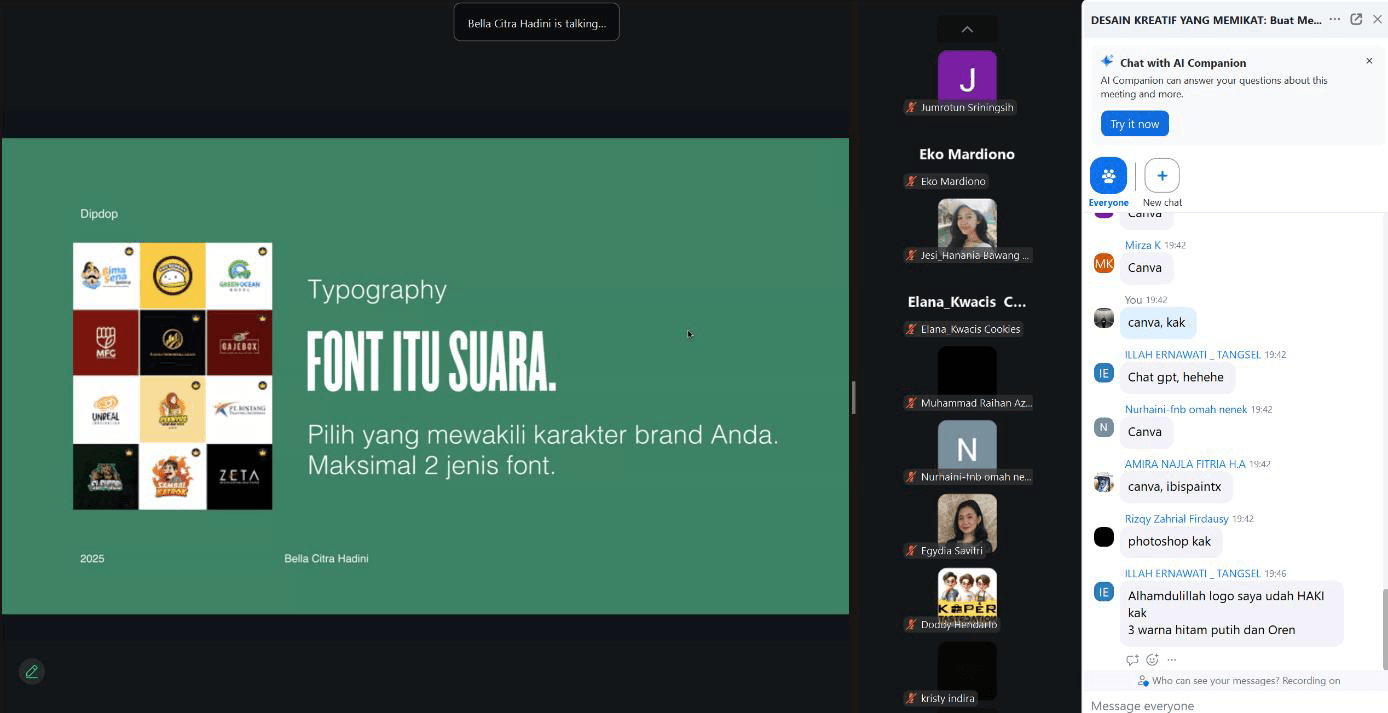This screenshot has height=713, width=1388.
Task: Add emoji reaction to ILLAH's HAKI message
Action: tap(1151, 659)
